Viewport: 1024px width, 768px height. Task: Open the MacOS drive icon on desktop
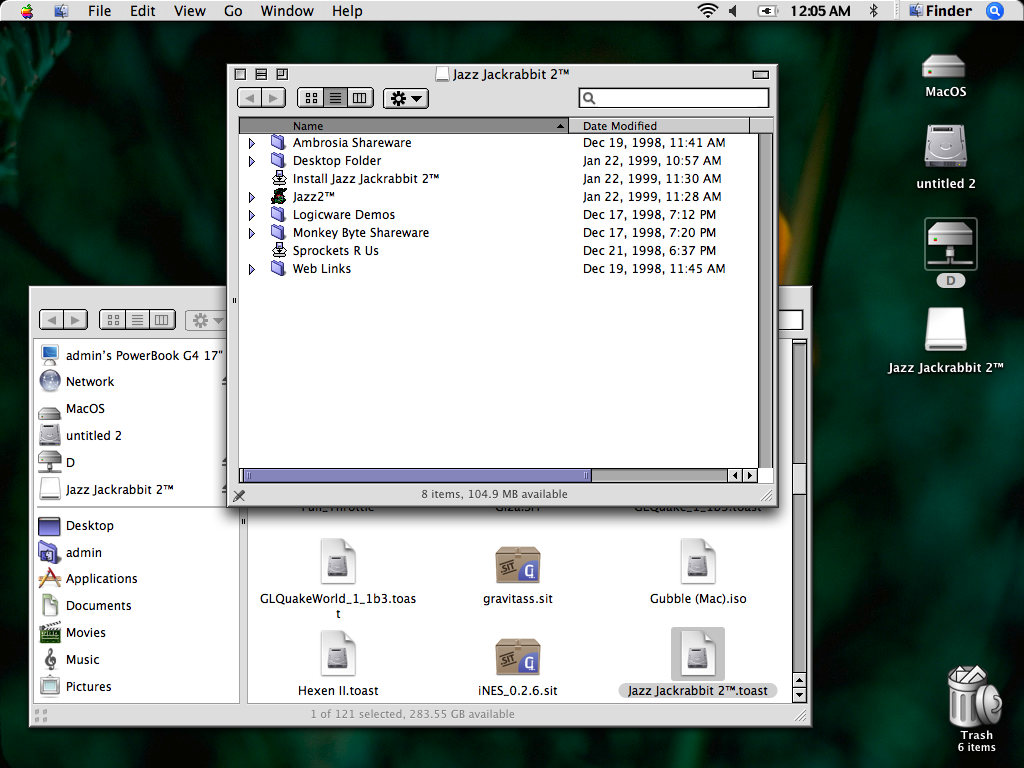(x=944, y=66)
